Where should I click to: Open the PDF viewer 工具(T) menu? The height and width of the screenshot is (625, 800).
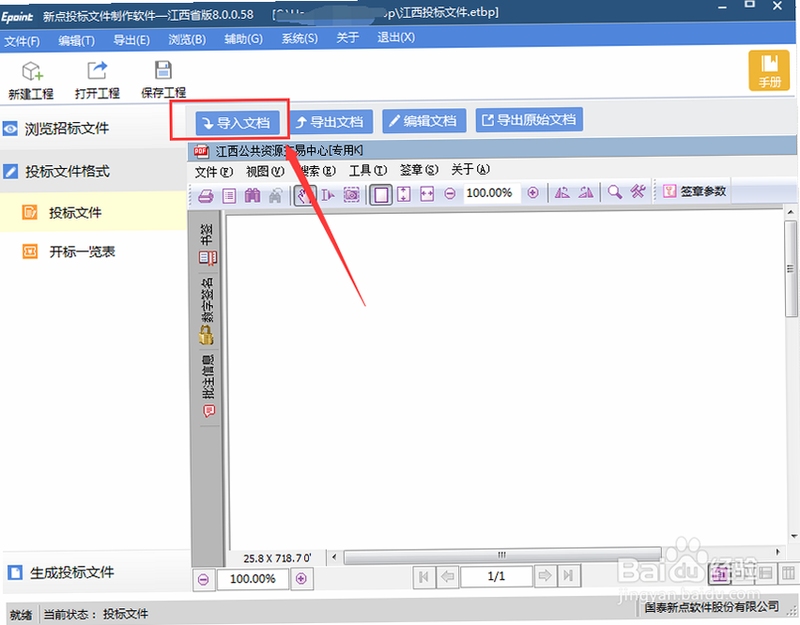[x=368, y=170]
